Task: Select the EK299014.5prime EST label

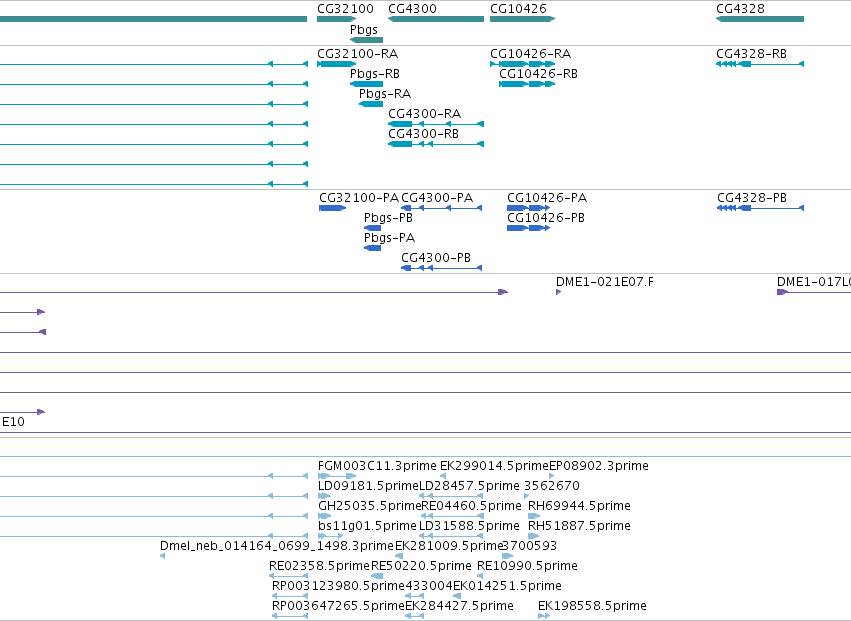Action: (494, 466)
